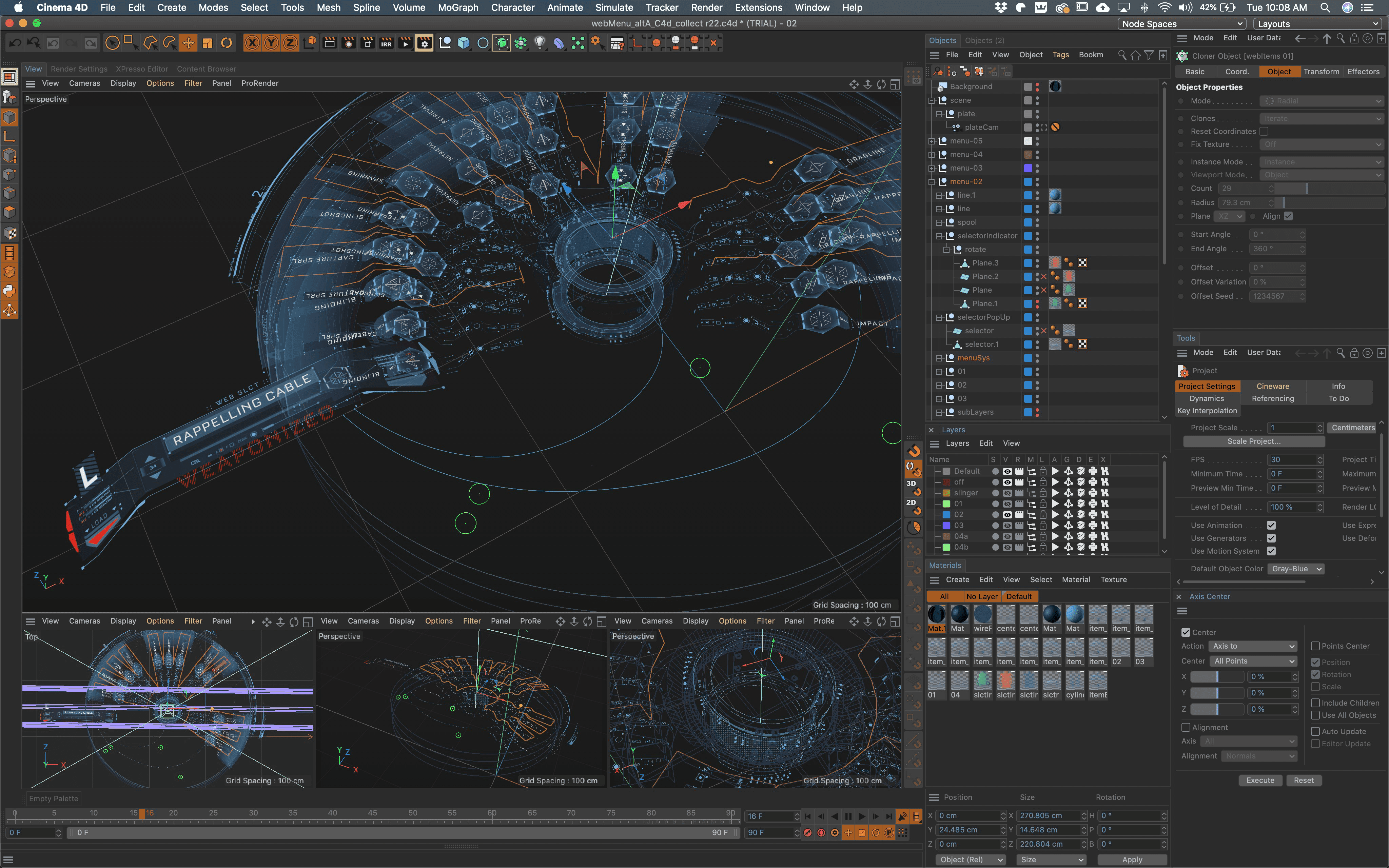Select the Move tool in toolbar
1389x868 pixels.
click(x=188, y=43)
